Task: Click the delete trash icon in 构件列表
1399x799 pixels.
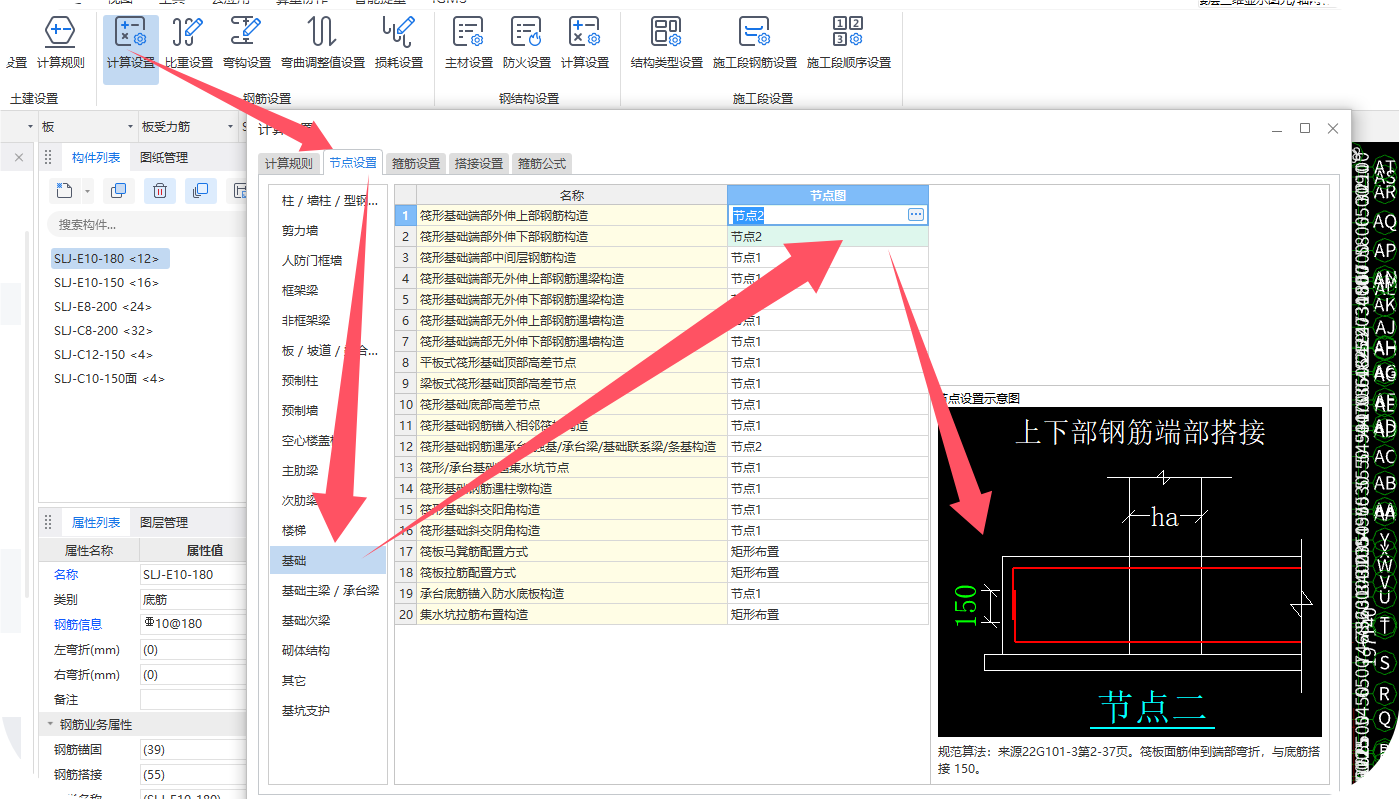Action: click(x=160, y=190)
